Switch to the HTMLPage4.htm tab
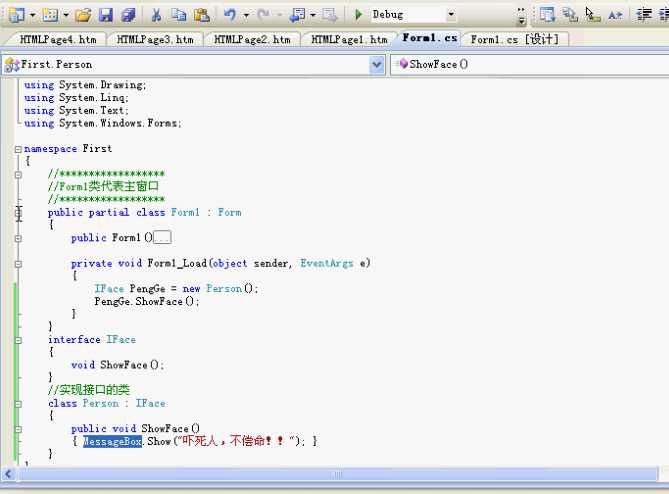 (x=58, y=40)
